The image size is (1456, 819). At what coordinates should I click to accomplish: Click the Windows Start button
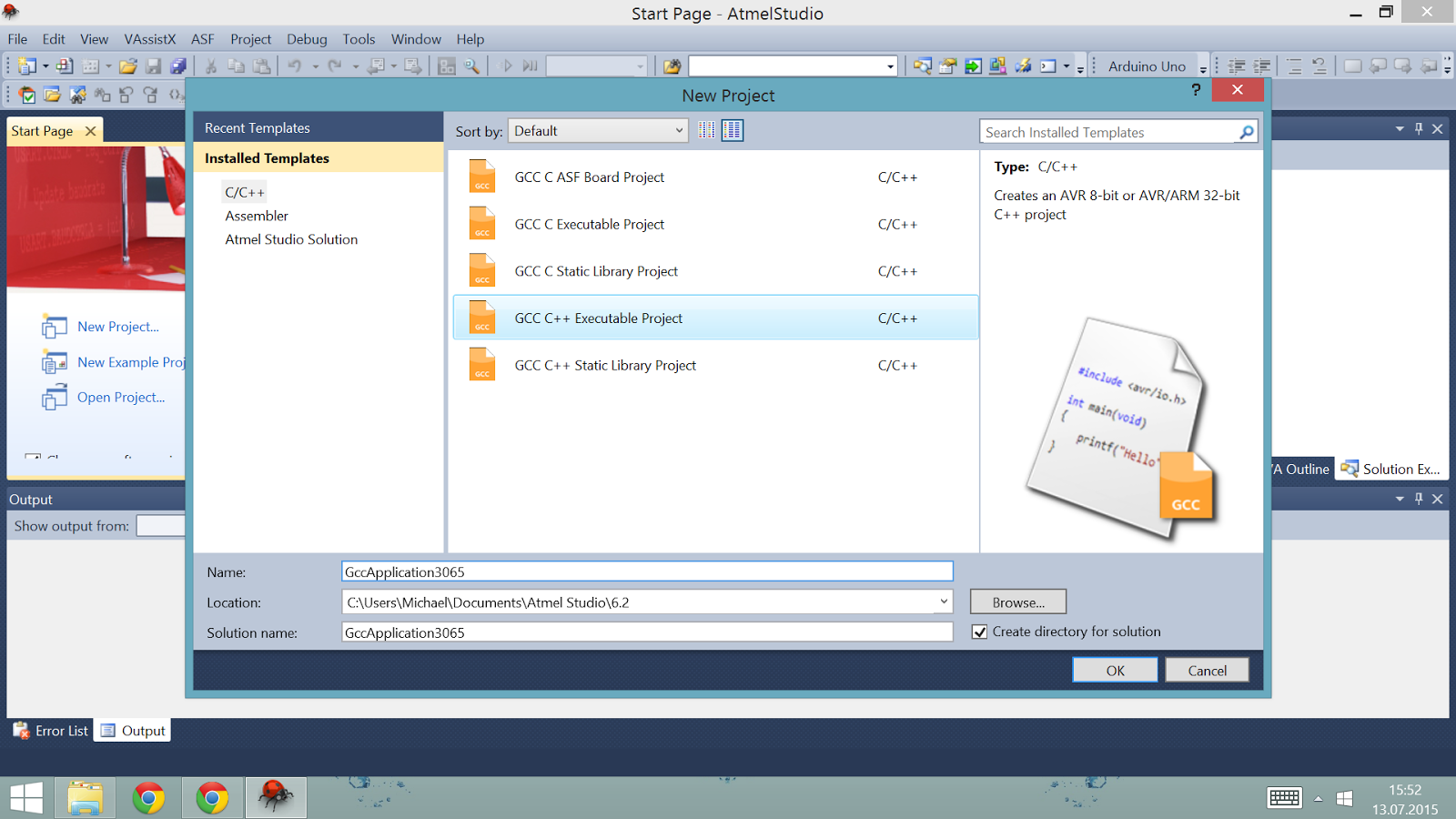(x=26, y=798)
